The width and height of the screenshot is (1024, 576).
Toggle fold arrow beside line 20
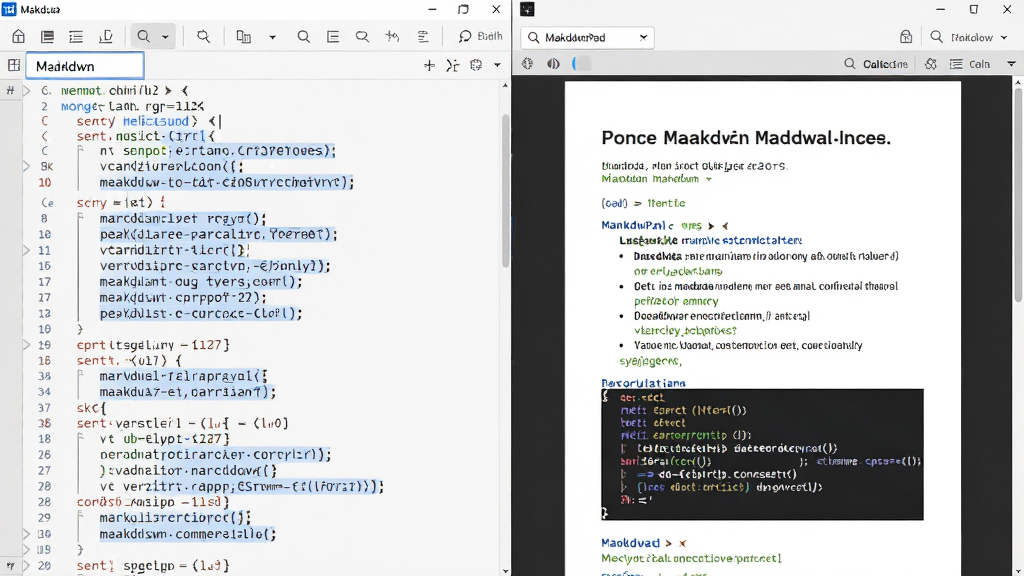point(27,566)
